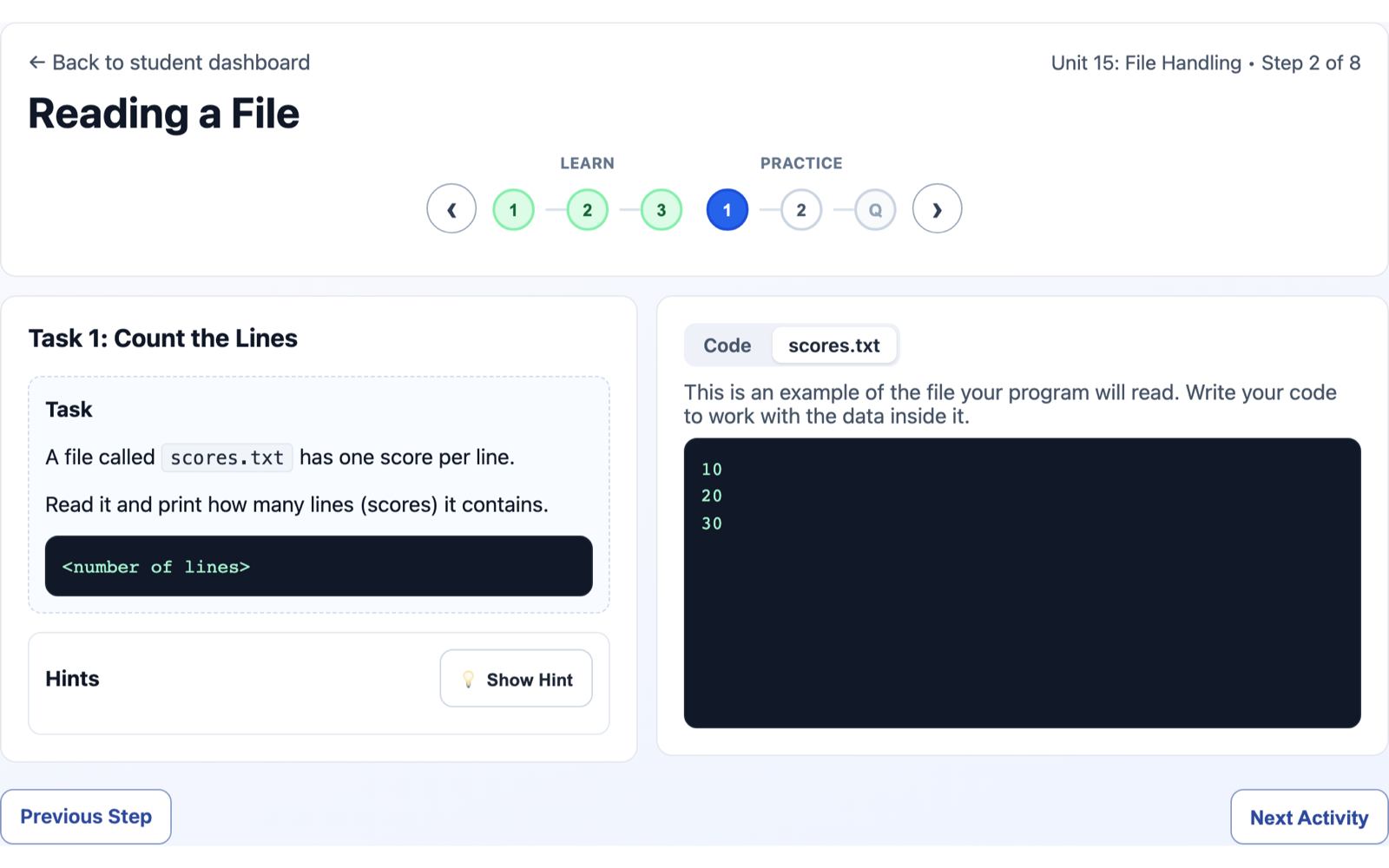This screenshot has width=1389, height=868.
Task: Click the 'PRACTICE' section label
Action: [801, 163]
